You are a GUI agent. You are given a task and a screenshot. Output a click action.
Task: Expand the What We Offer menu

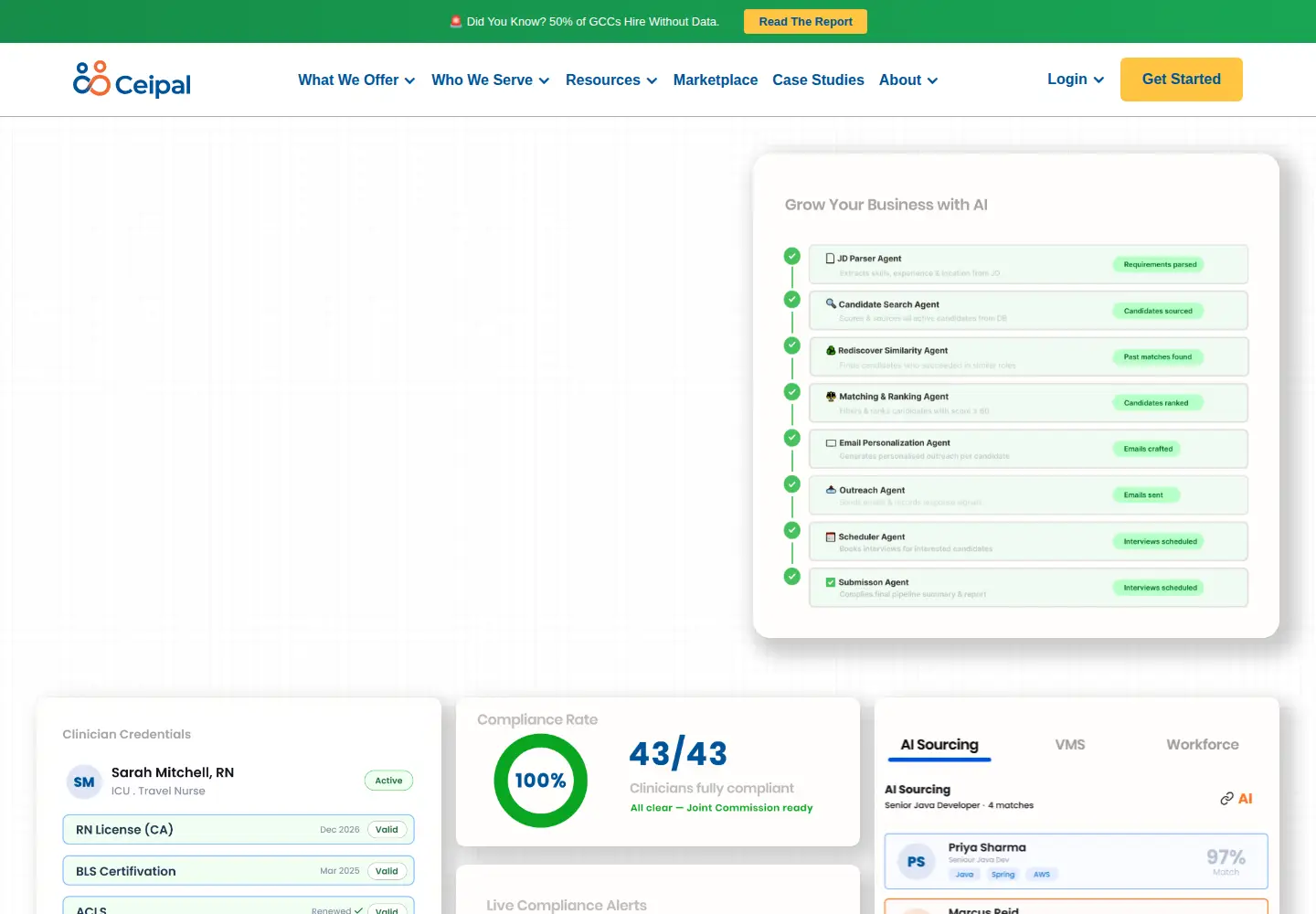pyautogui.click(x=356, y=80)
